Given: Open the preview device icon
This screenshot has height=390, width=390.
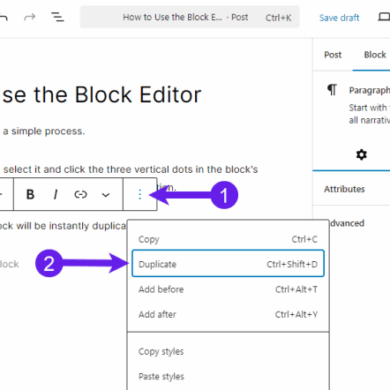Looking at the screenshot, I should [x=384, y=17].
